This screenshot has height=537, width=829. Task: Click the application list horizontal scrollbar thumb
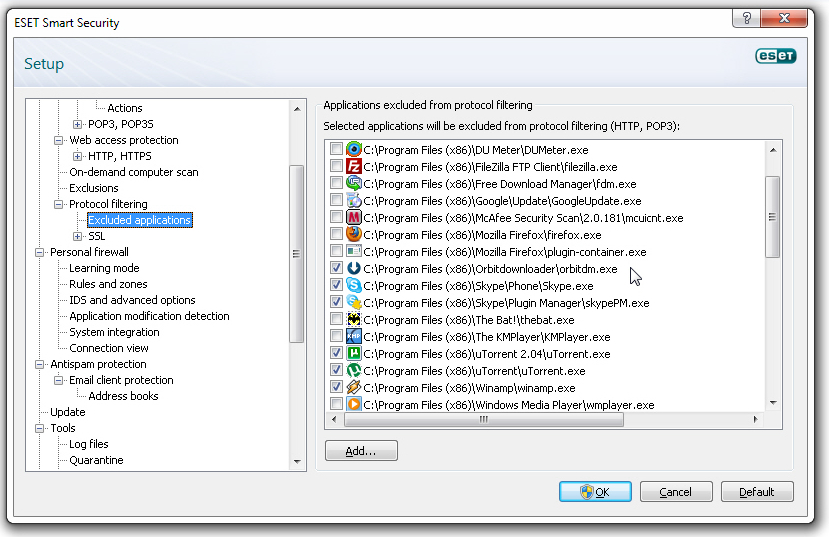pos(484,420)
